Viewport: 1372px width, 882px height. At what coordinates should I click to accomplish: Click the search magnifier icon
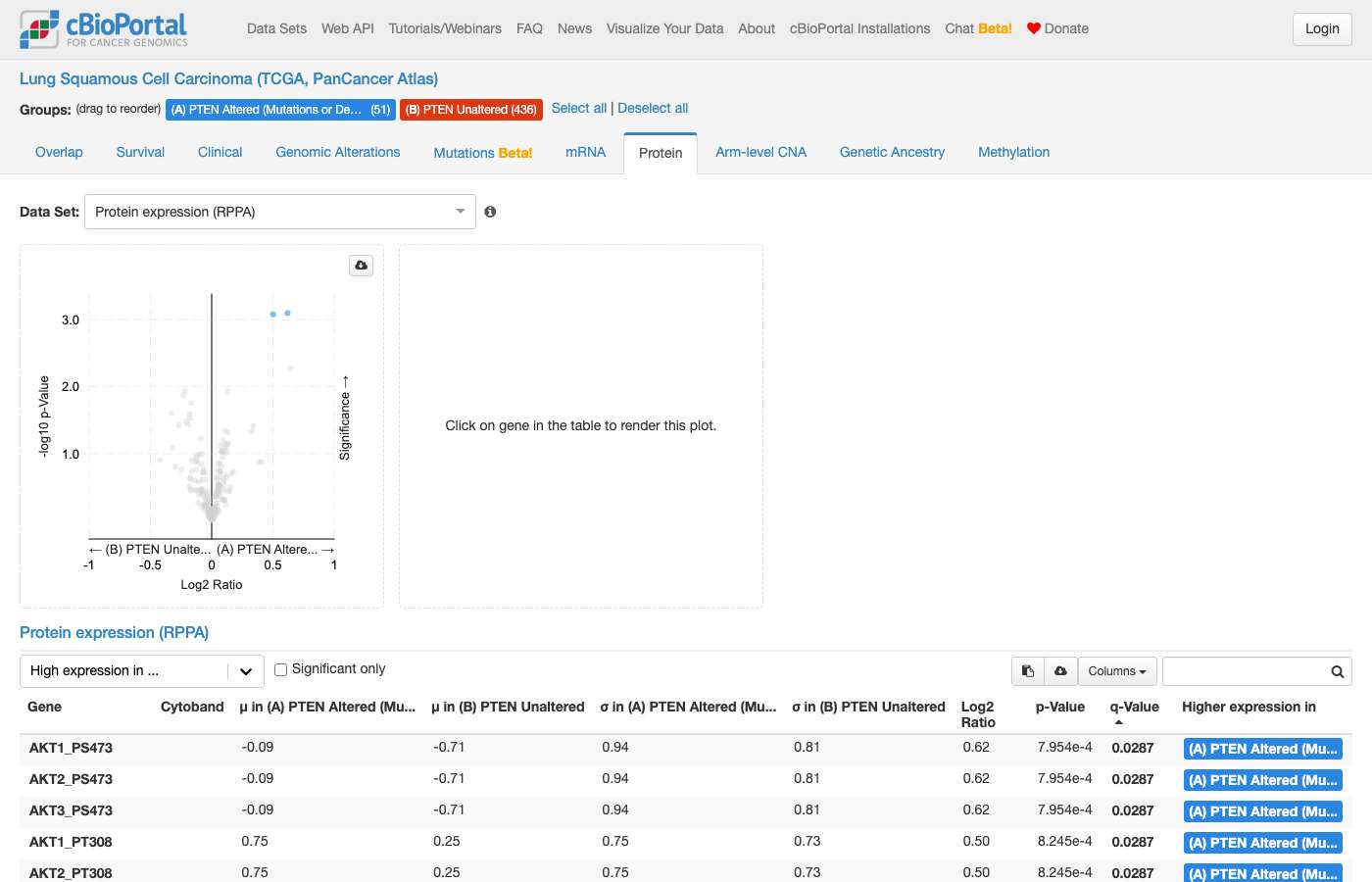(1337, 671)
